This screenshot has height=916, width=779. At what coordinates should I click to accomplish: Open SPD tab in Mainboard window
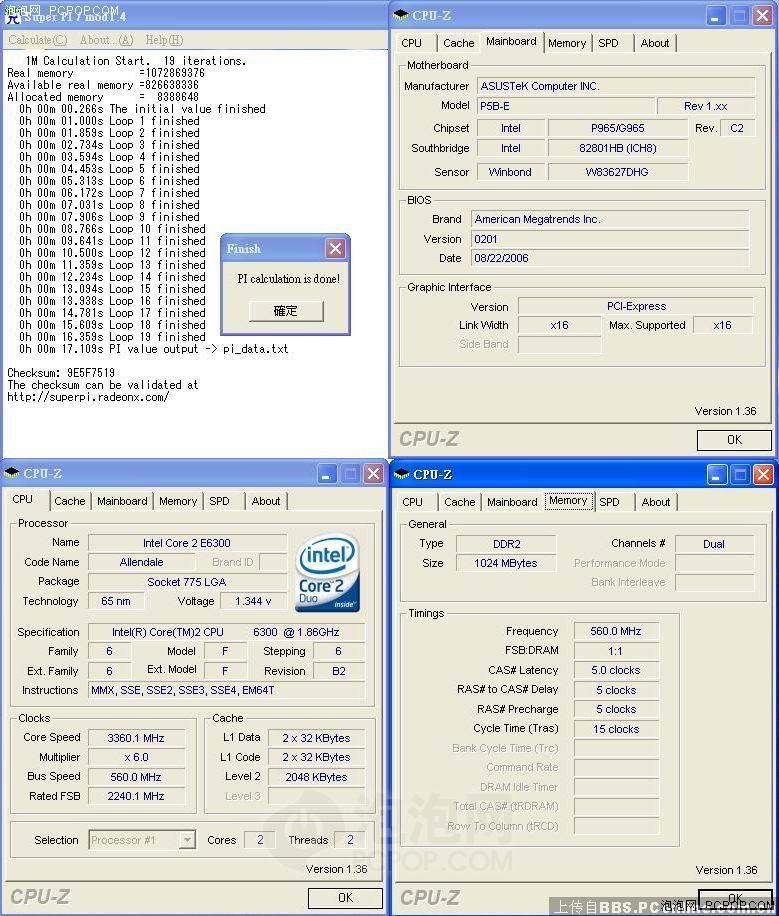click(608, 43)
